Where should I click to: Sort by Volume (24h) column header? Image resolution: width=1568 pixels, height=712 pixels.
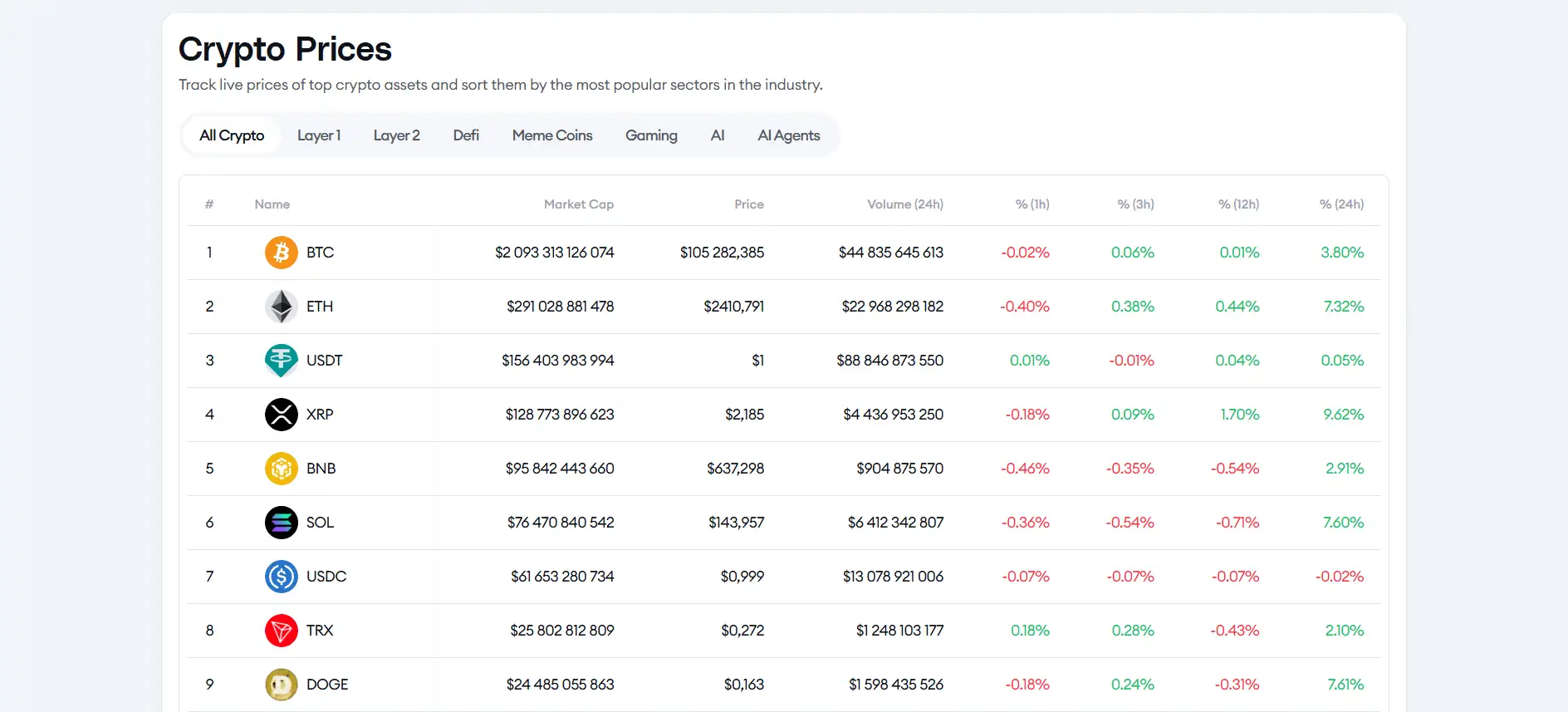(904, 204)
